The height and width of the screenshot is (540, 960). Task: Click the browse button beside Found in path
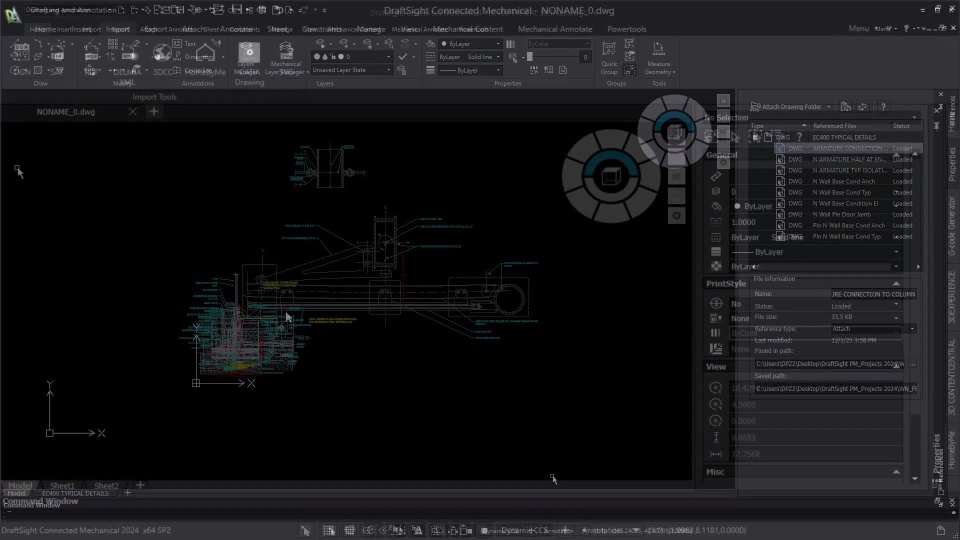[x=912, y=364]
